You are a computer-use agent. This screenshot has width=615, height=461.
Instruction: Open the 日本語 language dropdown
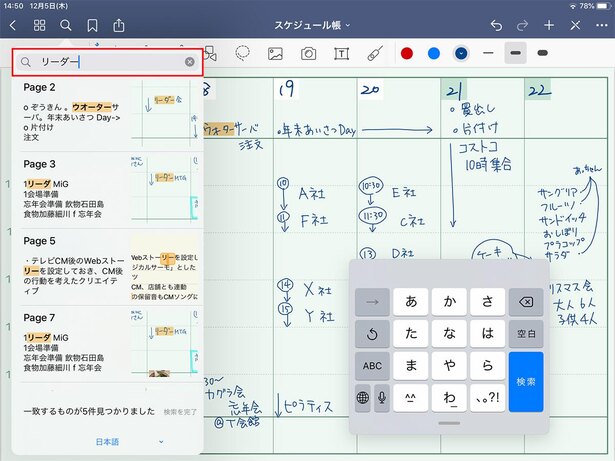(x=129, y=442)
